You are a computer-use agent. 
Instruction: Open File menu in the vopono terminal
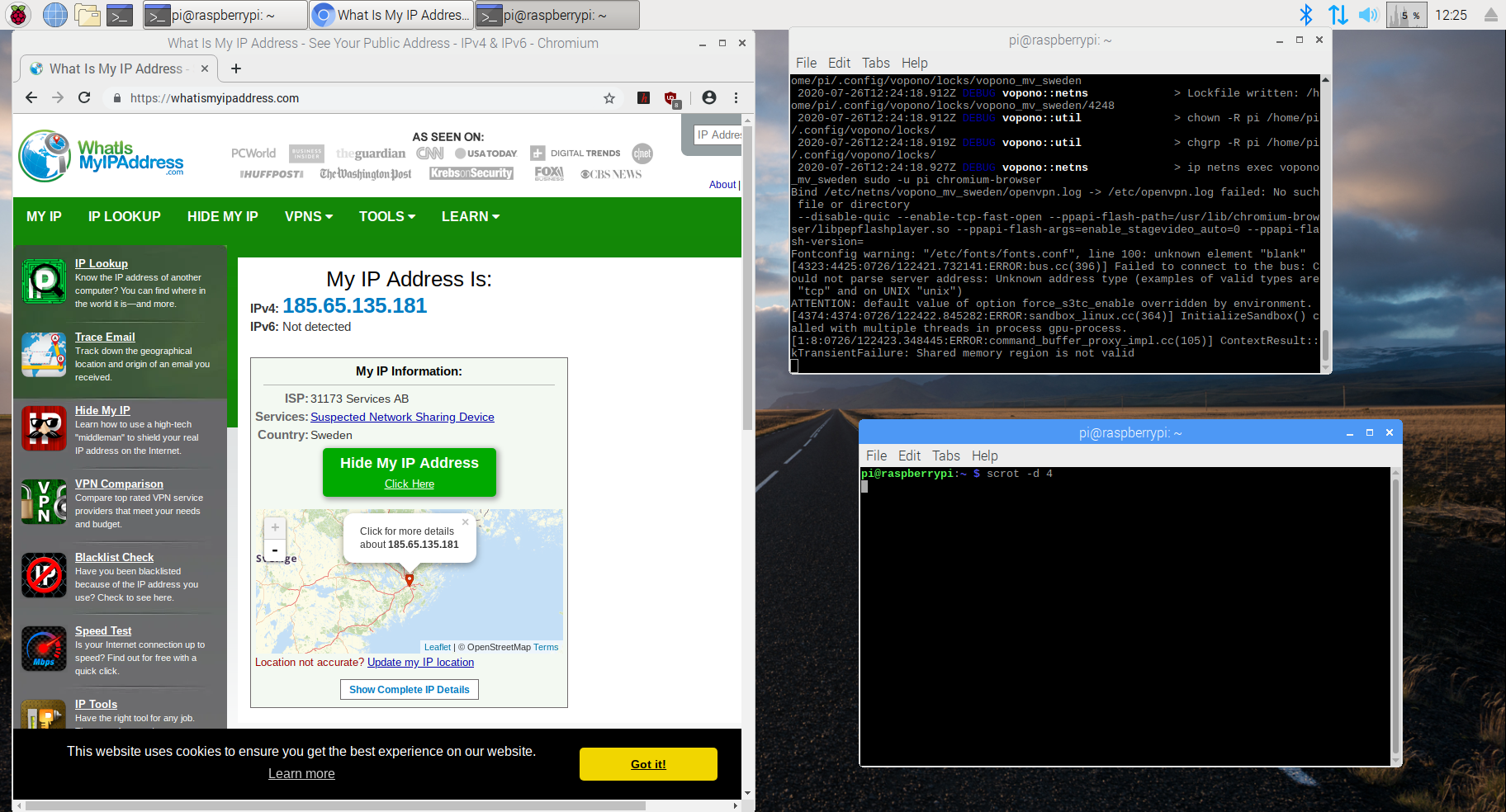point(806,63)
